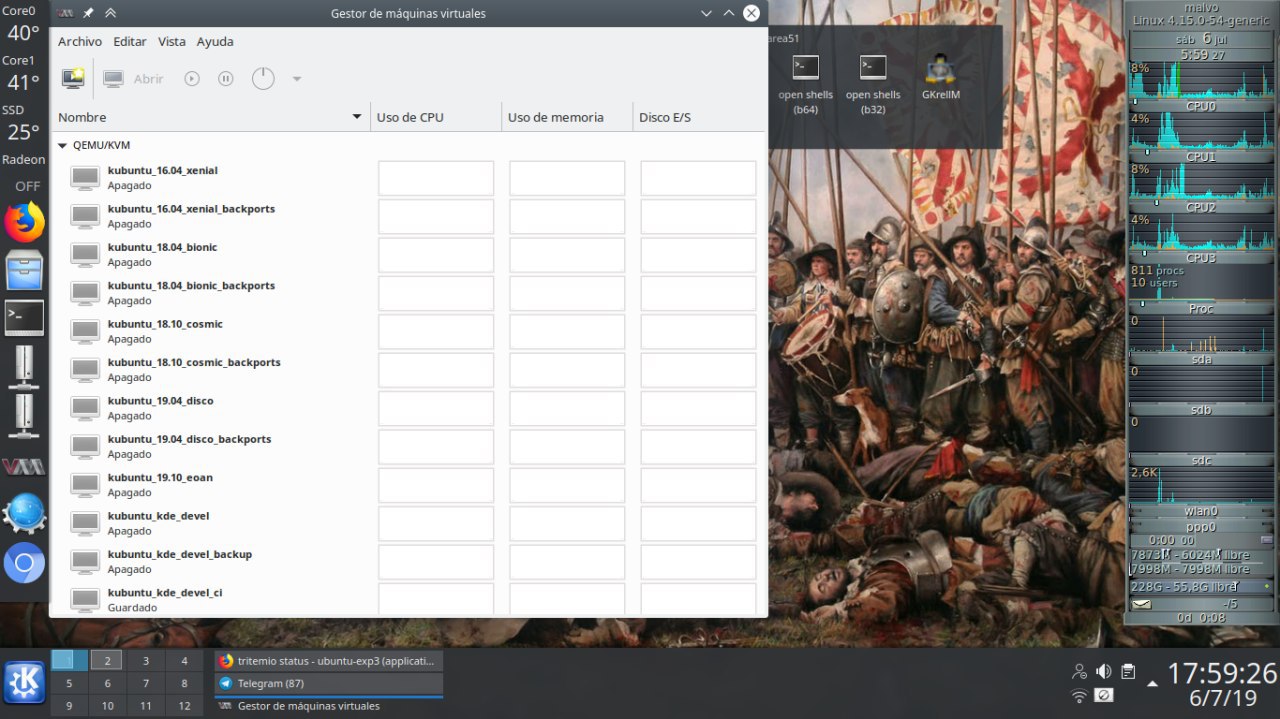Open the file manager from the dock

[24, 270]
